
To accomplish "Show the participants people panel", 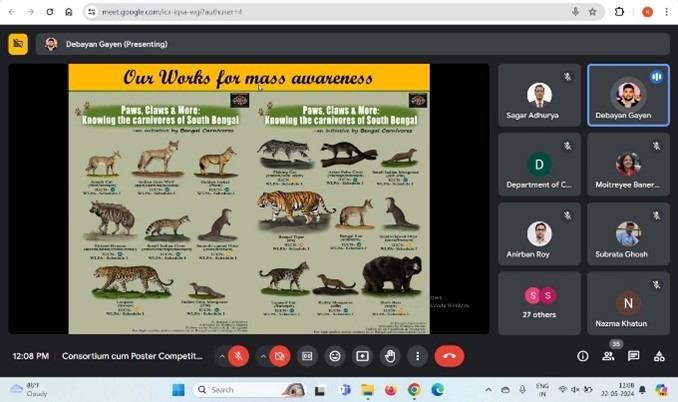I will click(608, 356).
